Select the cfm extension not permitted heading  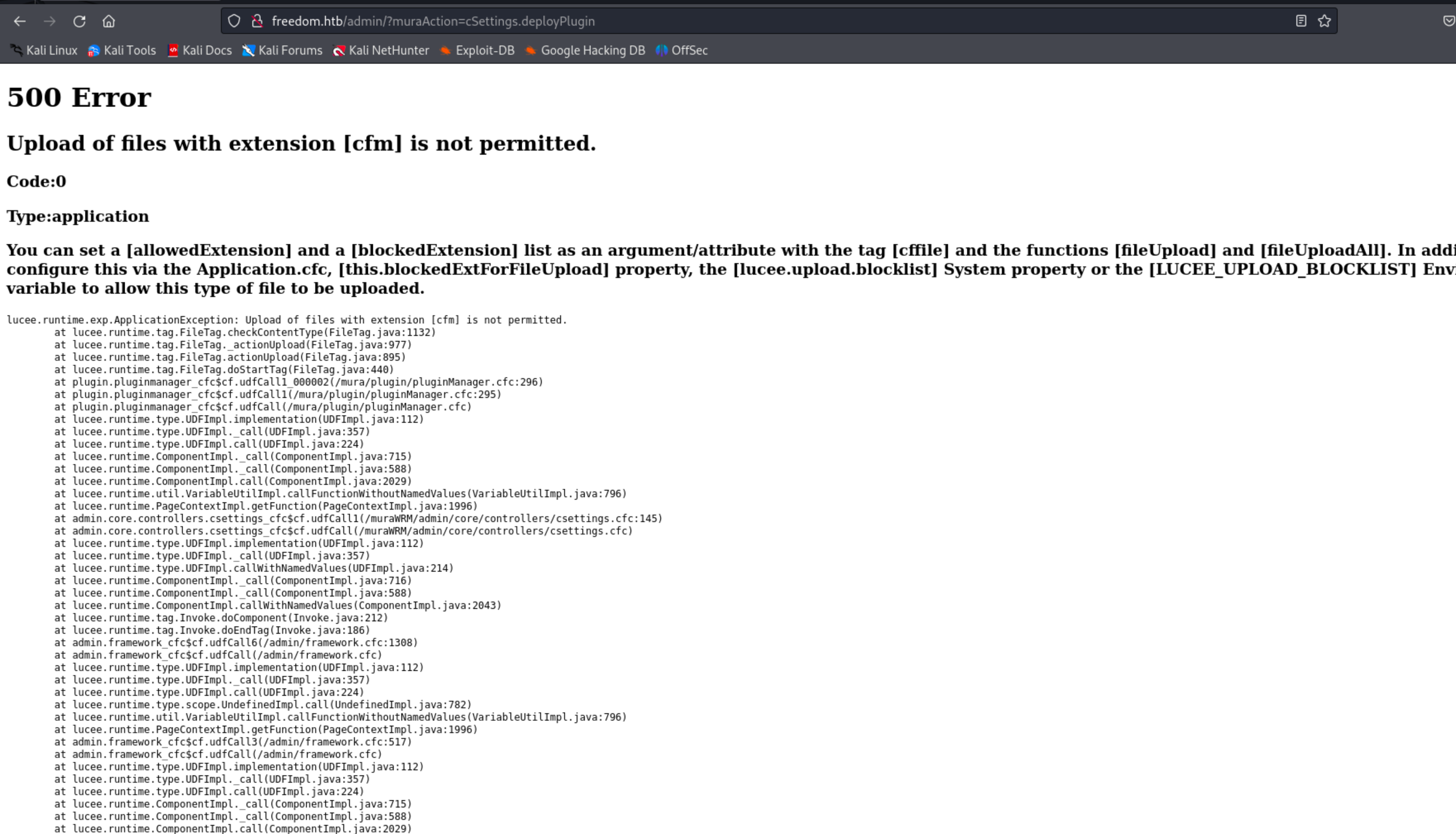[x=301, y=143]
